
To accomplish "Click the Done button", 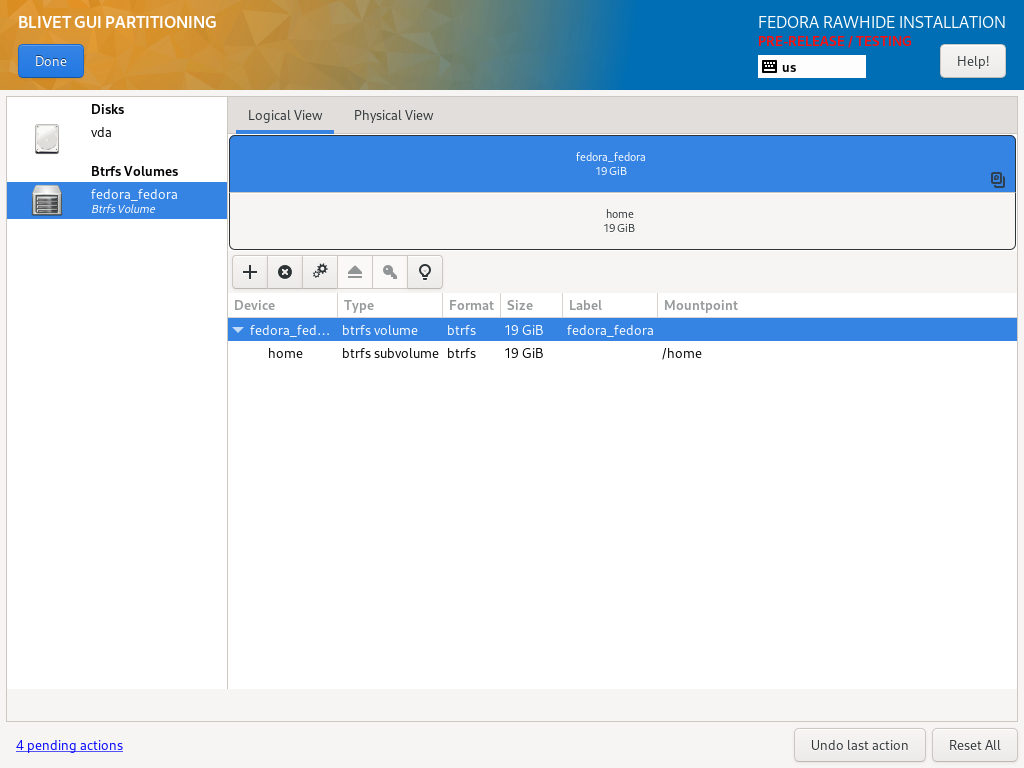I will click(51, 61).
